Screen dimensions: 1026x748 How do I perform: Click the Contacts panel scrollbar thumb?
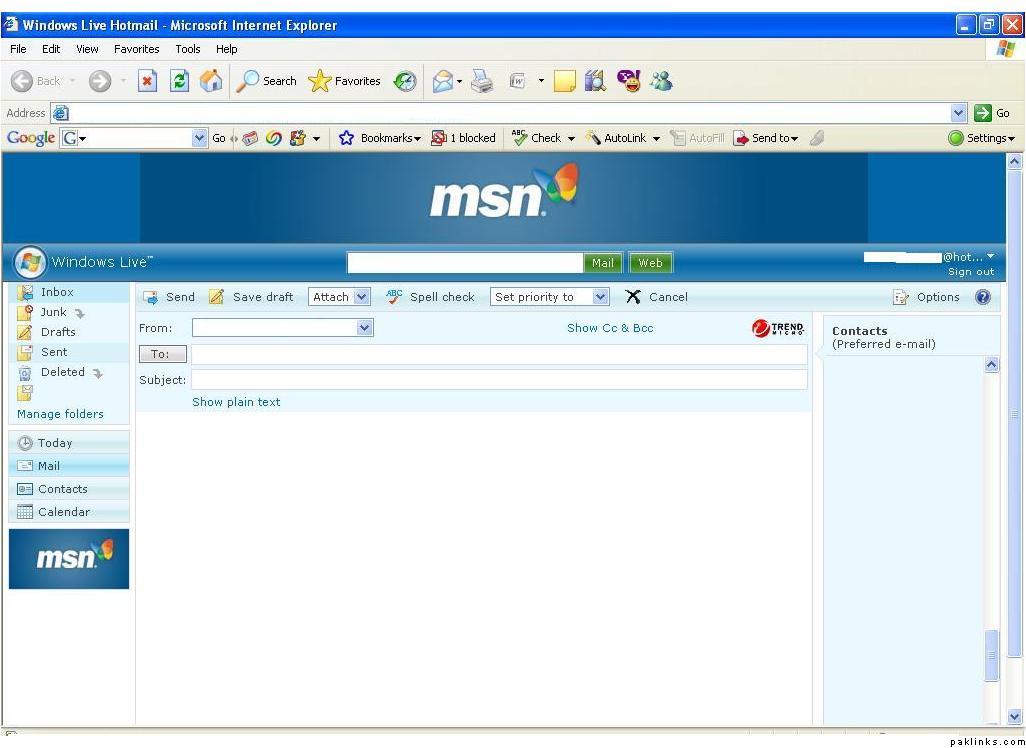[992, 655]
